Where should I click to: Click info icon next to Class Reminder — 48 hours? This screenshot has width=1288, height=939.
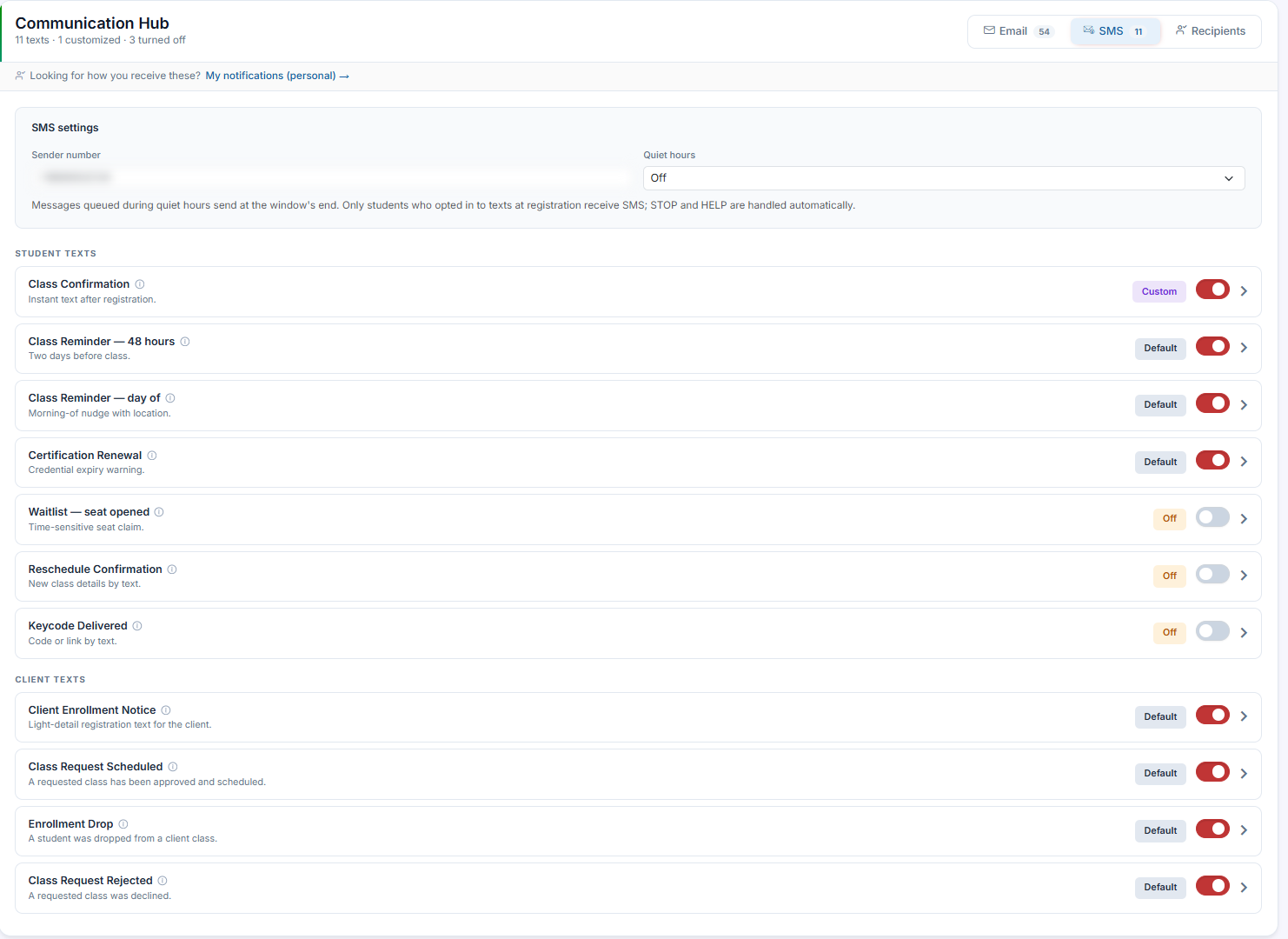tap(185, 342)
